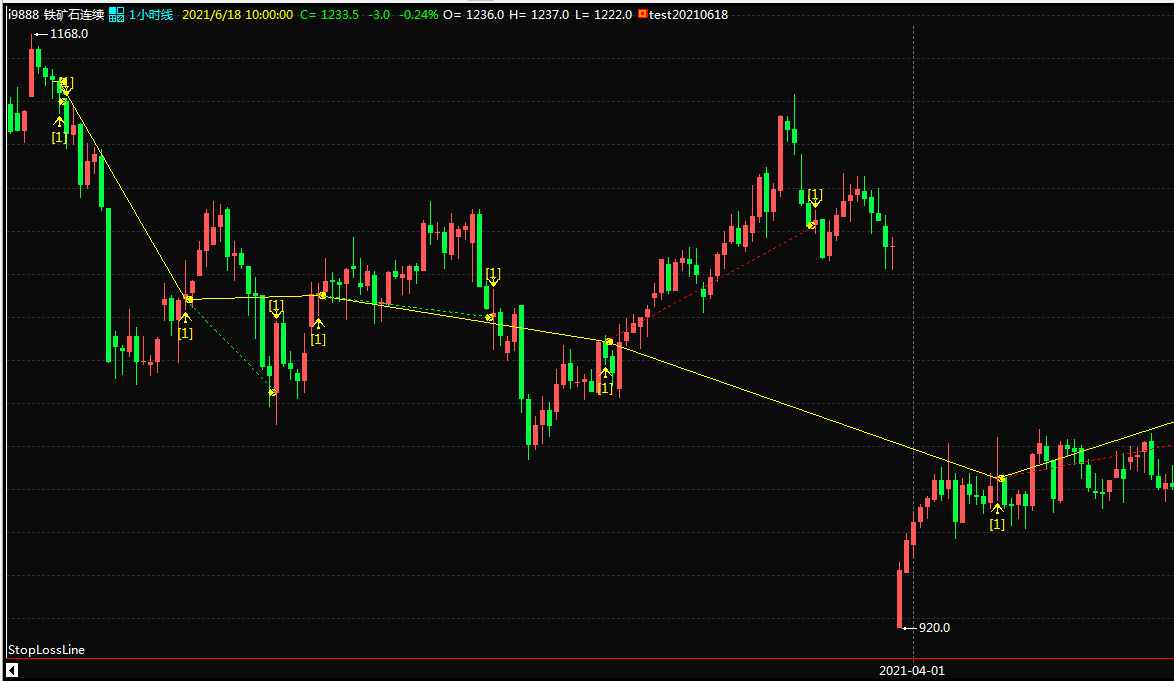Click the tall red candle rising from 920.0
Image resolution: width=1174 pixels, height=681 pixels.
[900, 598]
